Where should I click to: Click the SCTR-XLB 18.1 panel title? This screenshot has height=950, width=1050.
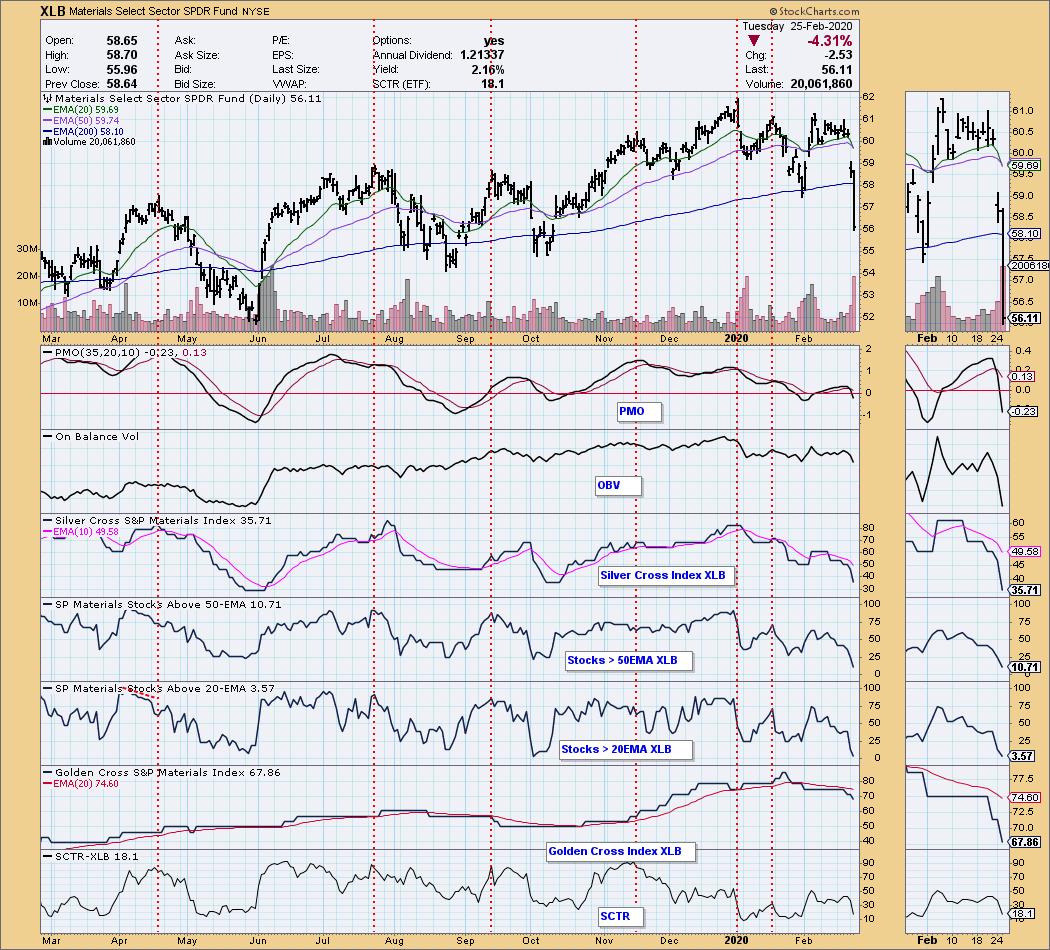coord(91,856)
